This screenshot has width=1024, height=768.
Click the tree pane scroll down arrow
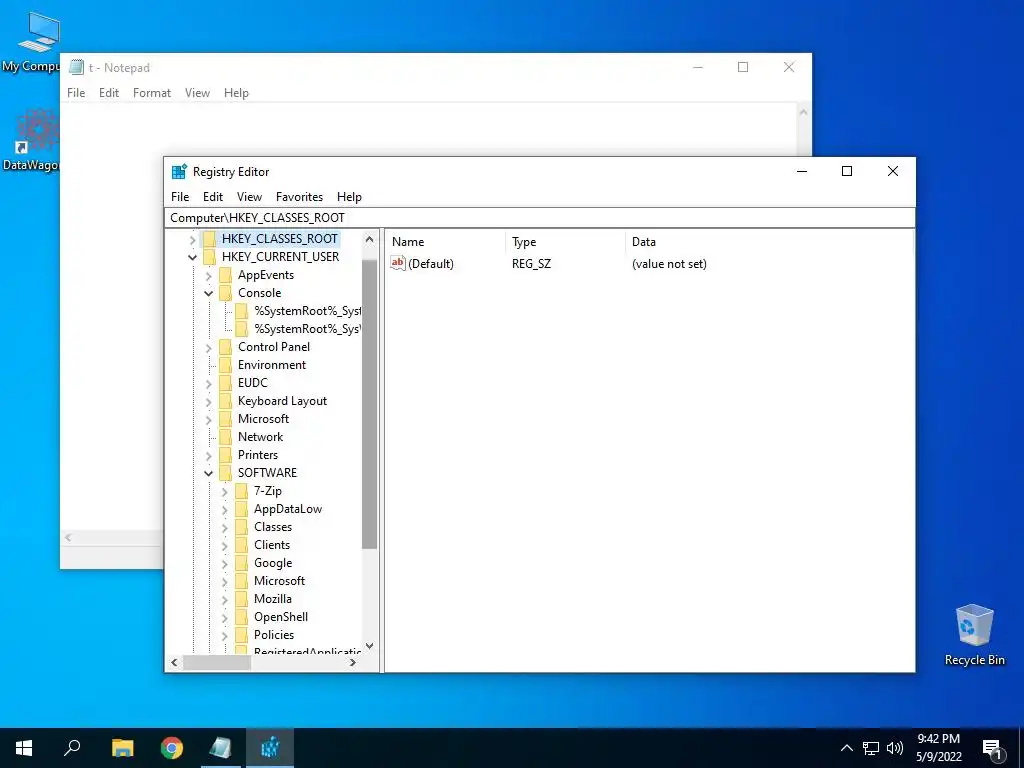tap(370, 646)
